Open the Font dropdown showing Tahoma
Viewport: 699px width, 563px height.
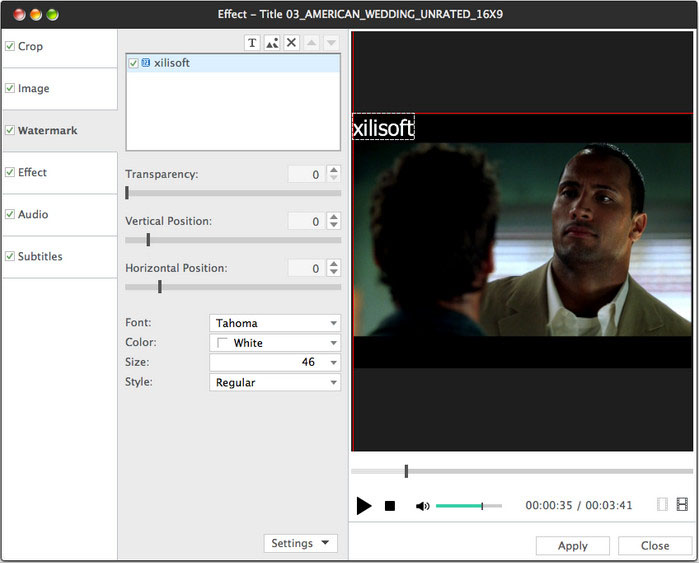pyautogui.click(x=275, y=323)
